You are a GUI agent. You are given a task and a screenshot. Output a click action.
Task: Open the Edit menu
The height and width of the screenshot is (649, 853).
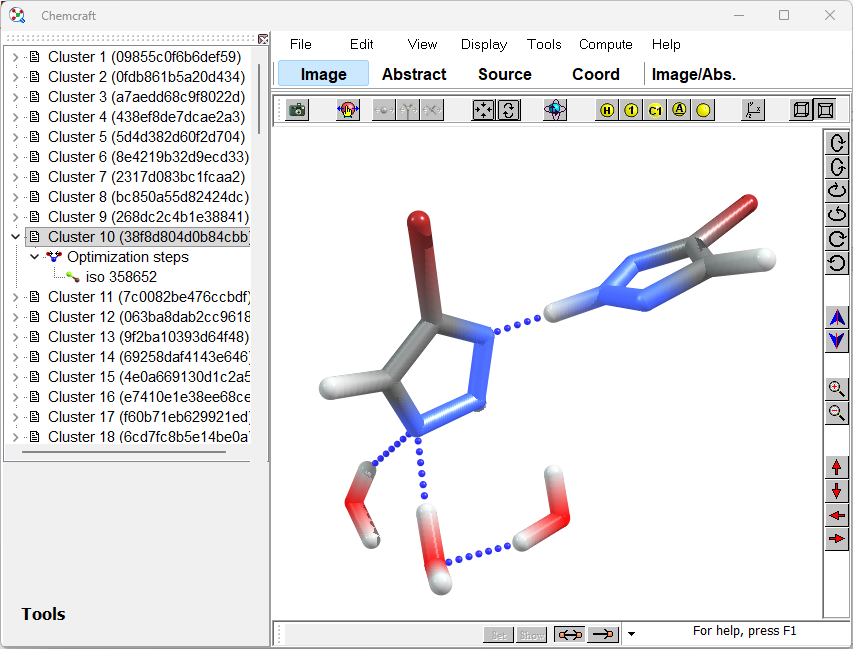[x=361, y=44]
